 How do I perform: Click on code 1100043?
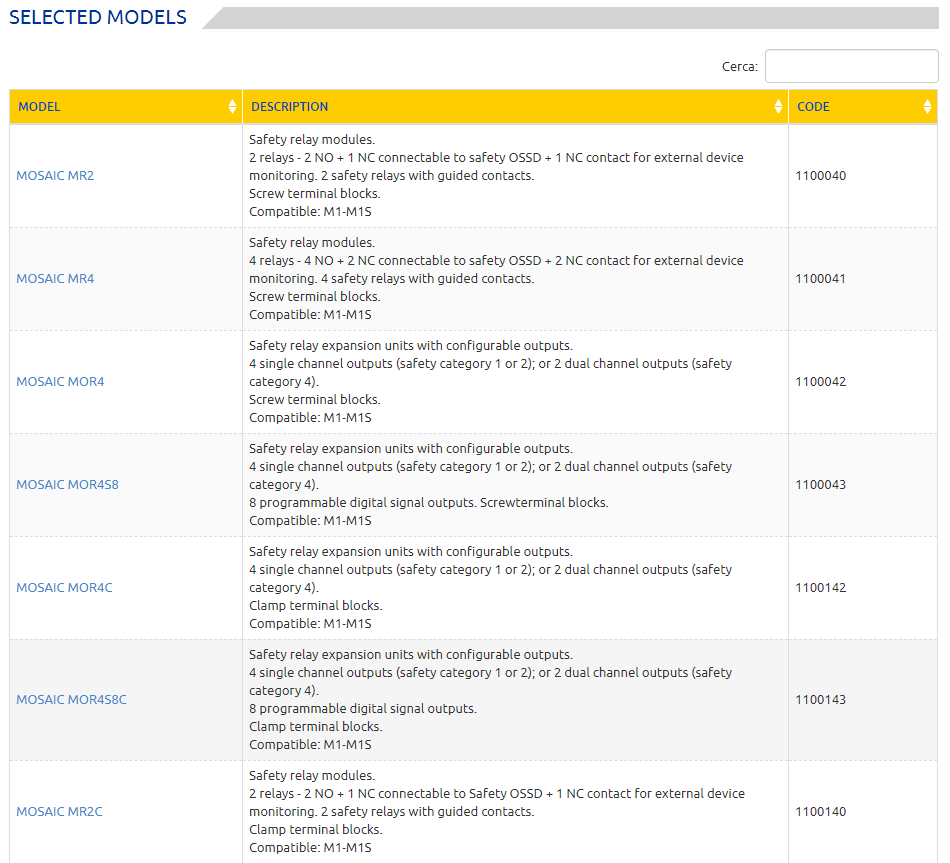[x=820, y=485]
